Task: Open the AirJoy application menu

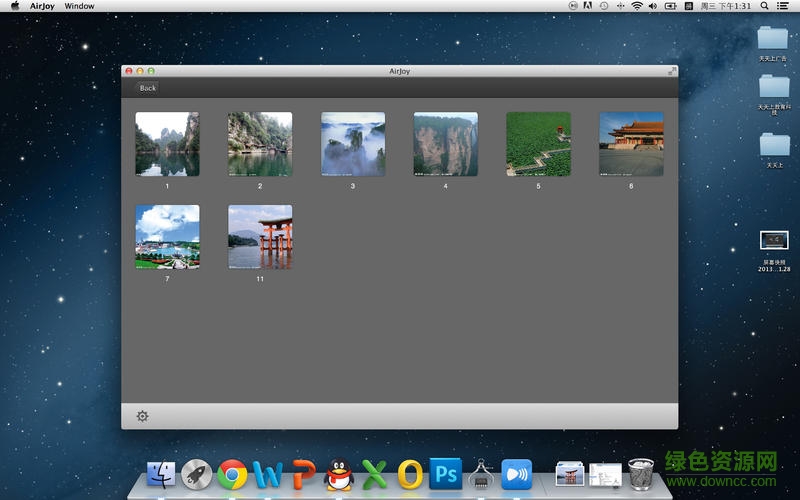Action: (x=40, y=6)
